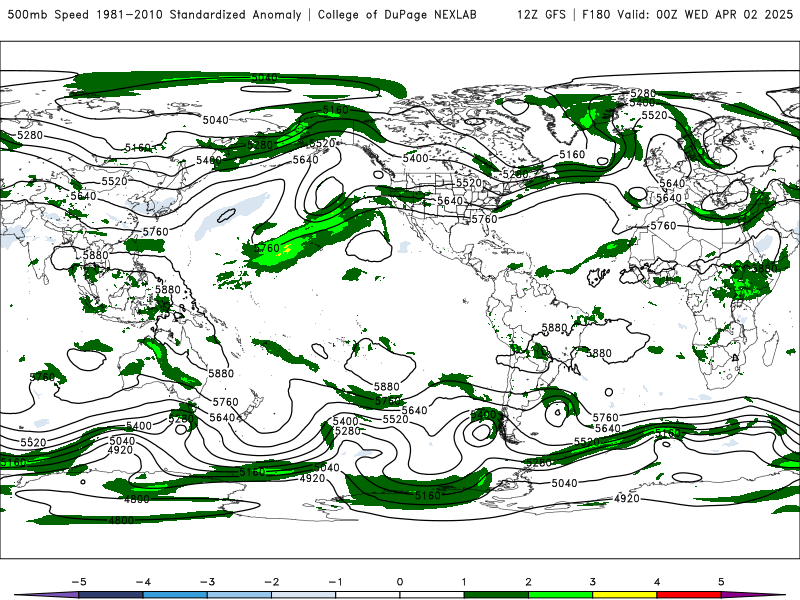The image size is (800, 600).
Task: Select the yellow 3-to-4 colorbar segment
Action: (x=624, y=595)
